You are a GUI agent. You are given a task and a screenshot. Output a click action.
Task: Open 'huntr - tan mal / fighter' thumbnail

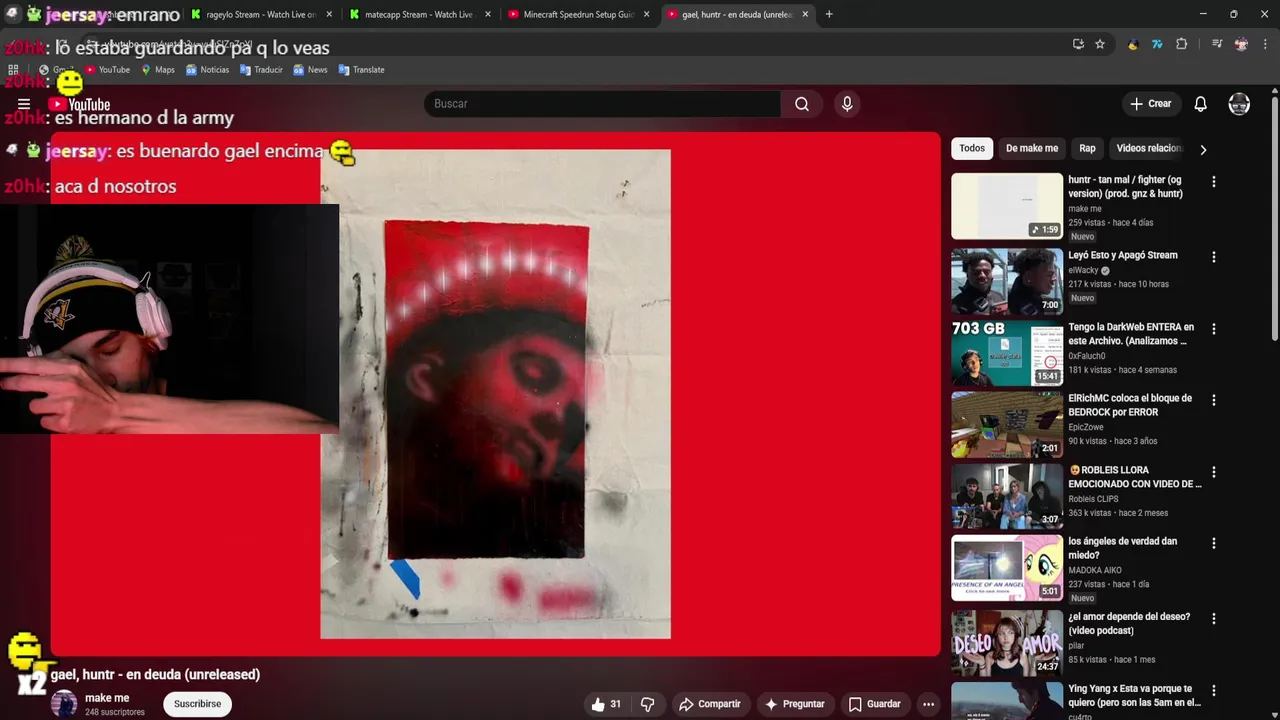tap(1007, 206)
